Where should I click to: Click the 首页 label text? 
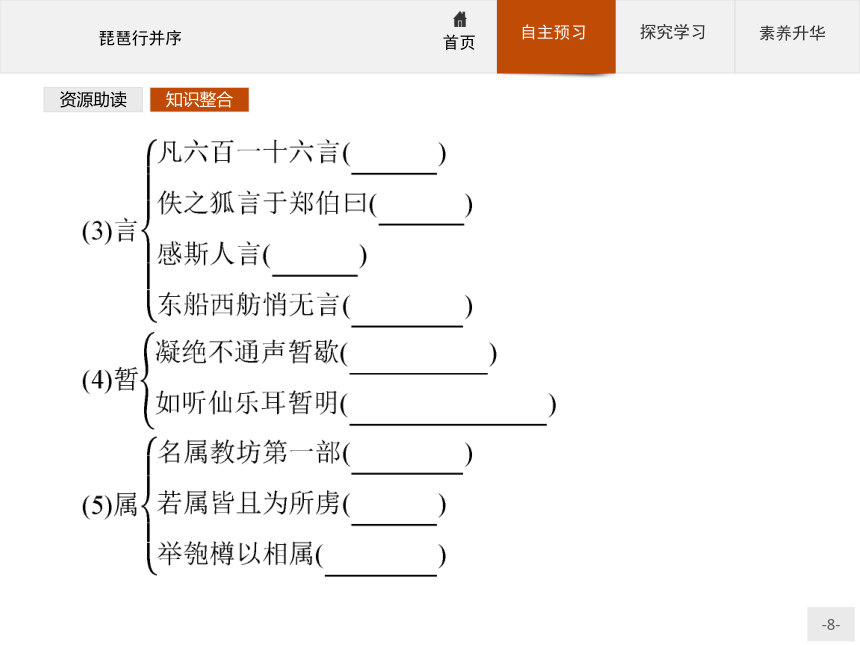459,43
